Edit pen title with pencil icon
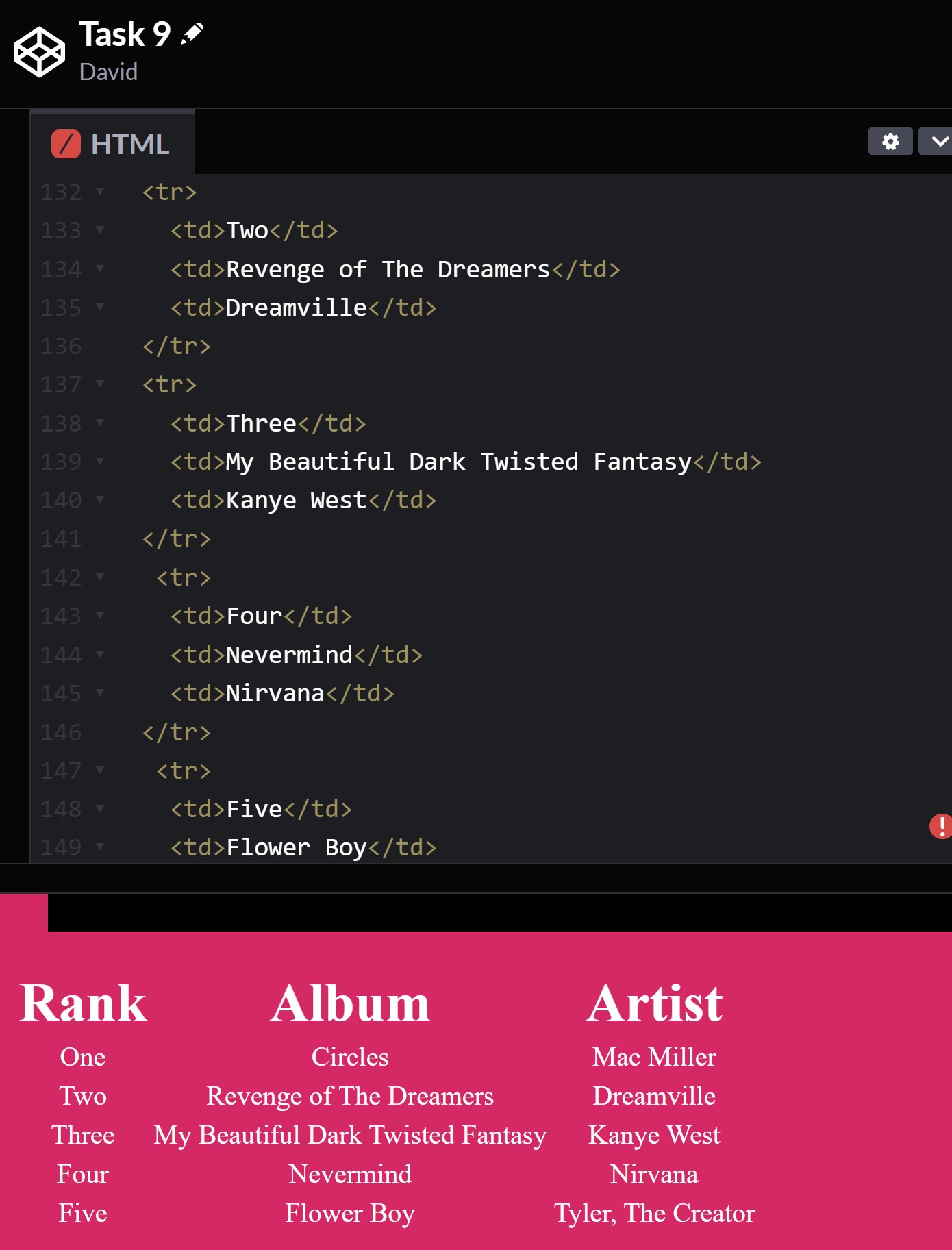Image resolution: width=952 pixels, height=1250 pixels. [192, 34]
